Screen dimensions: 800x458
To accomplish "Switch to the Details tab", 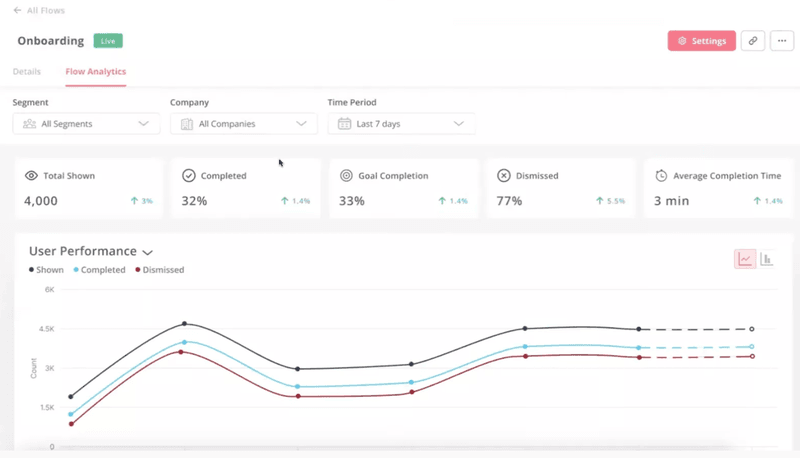I will pyautogui.click(x=27, y=72).
